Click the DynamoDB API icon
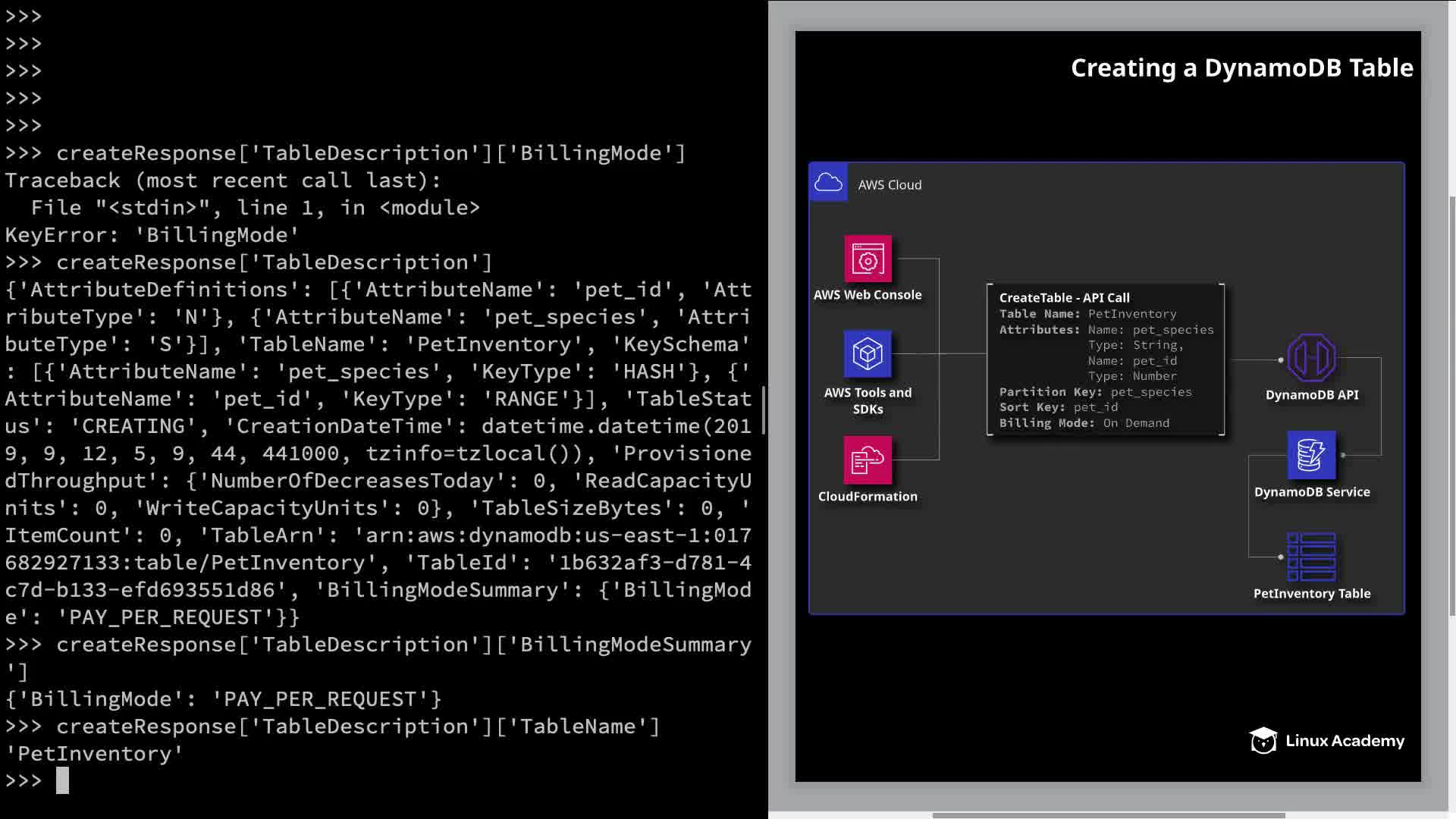This screenshot has width=1456, height=819. pyautogui.click(x=1311, y=358)
